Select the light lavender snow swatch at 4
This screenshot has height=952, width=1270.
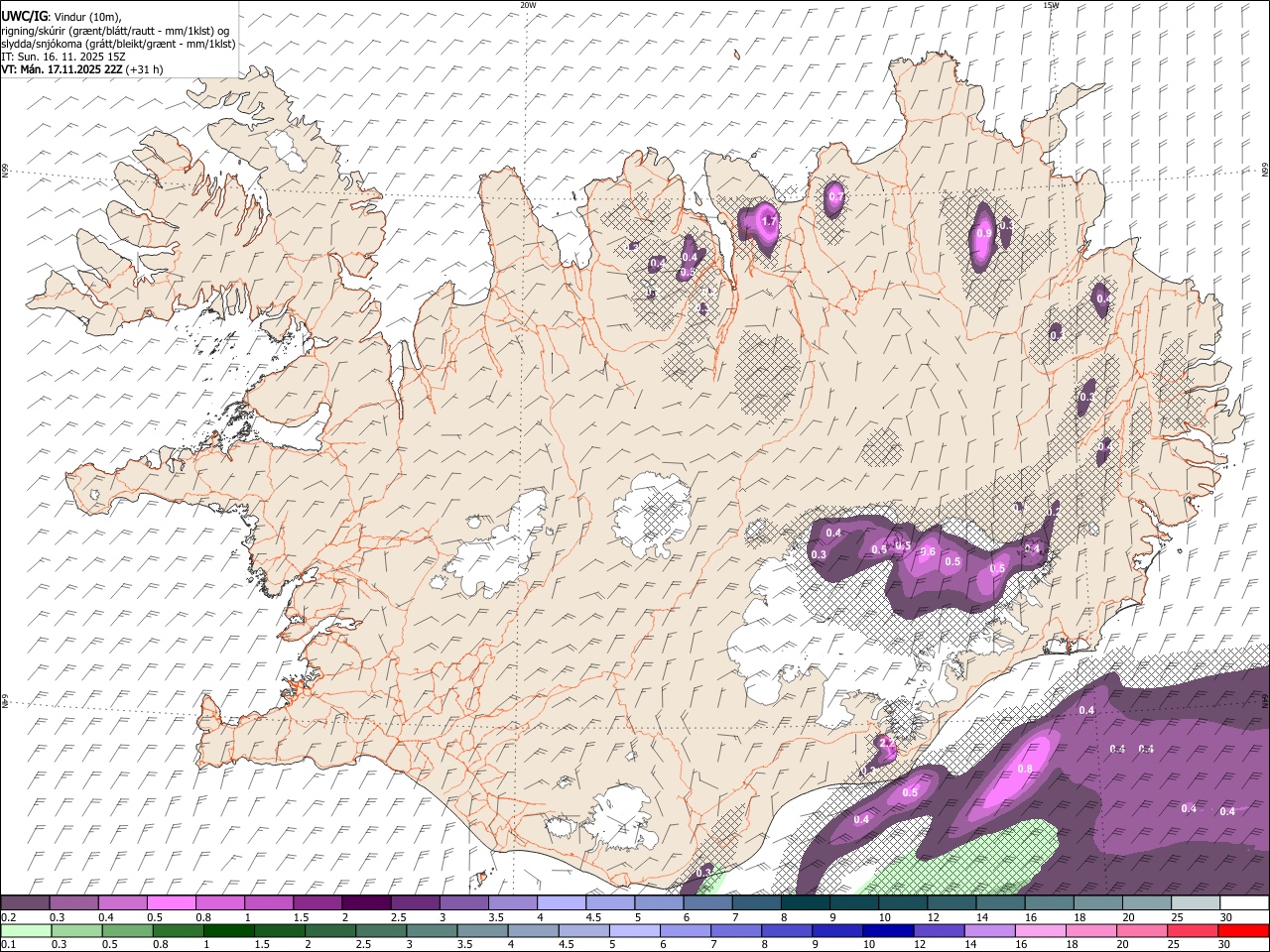point(561,902)
